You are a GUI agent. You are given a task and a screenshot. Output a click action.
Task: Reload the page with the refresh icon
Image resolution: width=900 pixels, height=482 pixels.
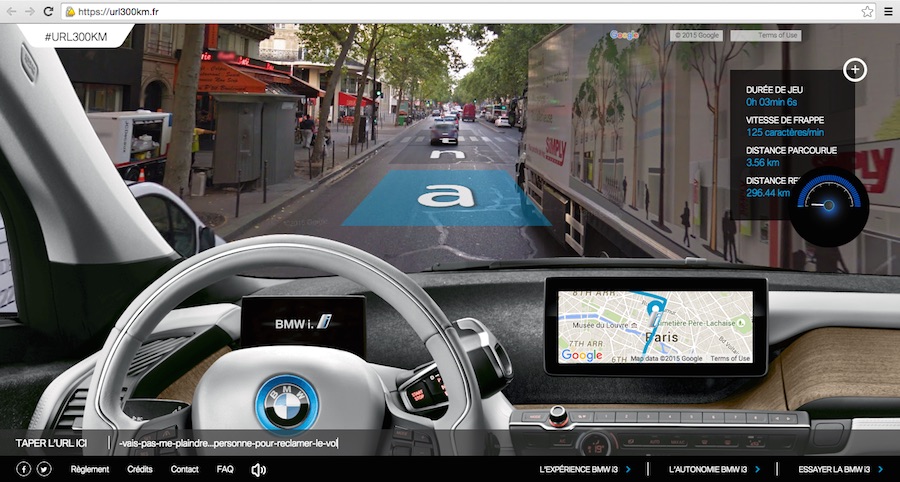tap(49, 11)
